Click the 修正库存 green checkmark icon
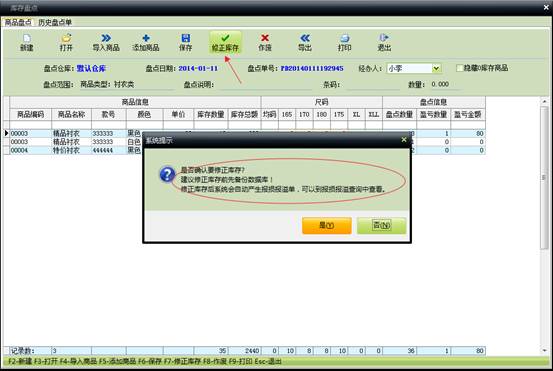This screenshot has width=553, height=371. (225, 38)
